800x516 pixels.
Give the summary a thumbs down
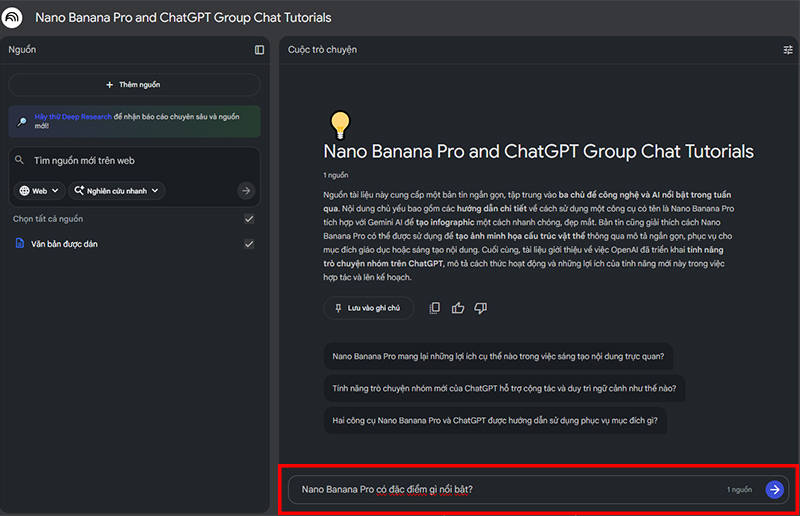tap(481, 308)
